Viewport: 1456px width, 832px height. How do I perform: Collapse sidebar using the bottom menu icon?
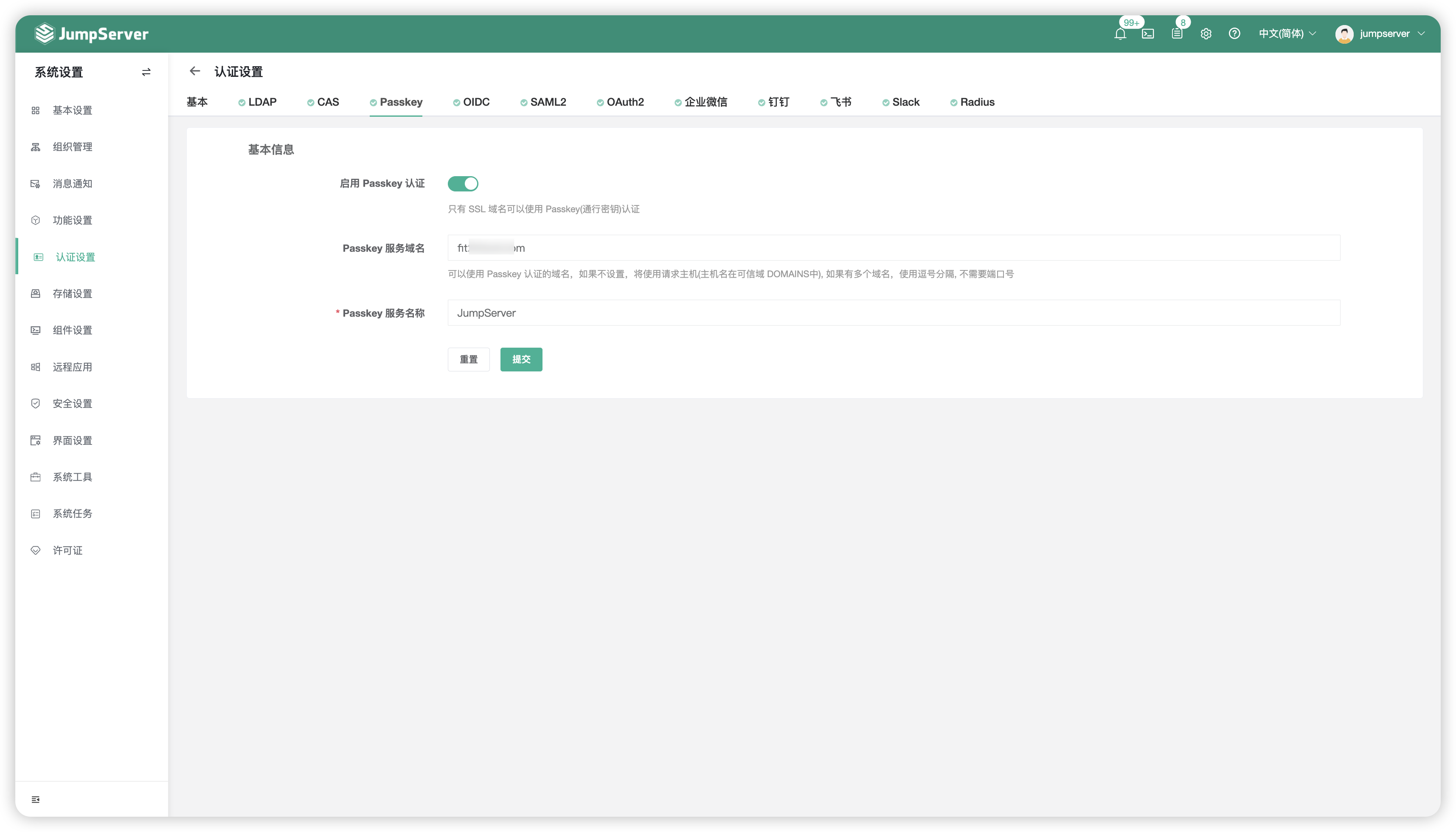[35, 799]
